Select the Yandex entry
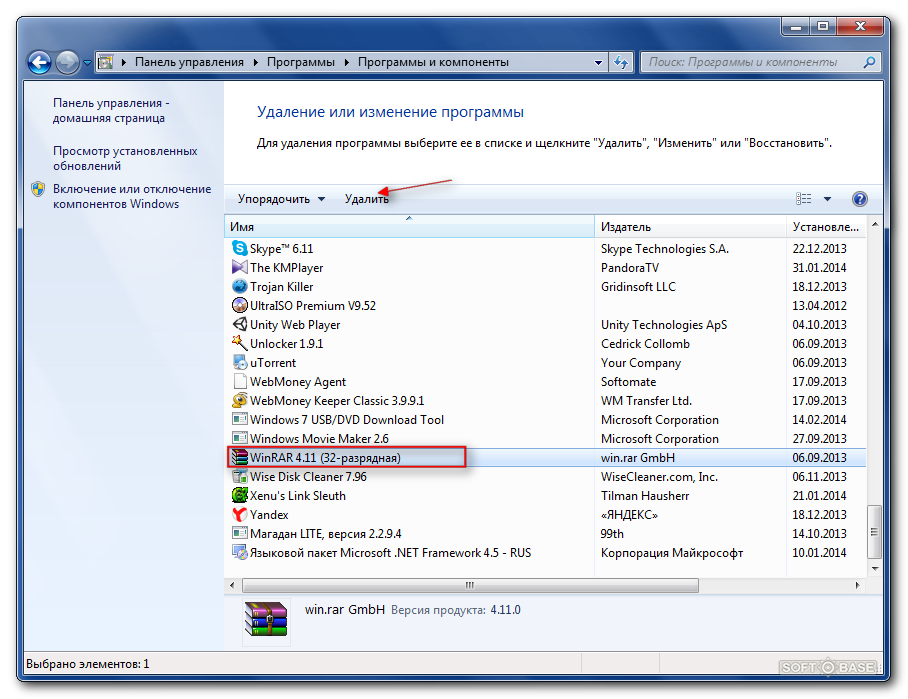 (269, 515)
